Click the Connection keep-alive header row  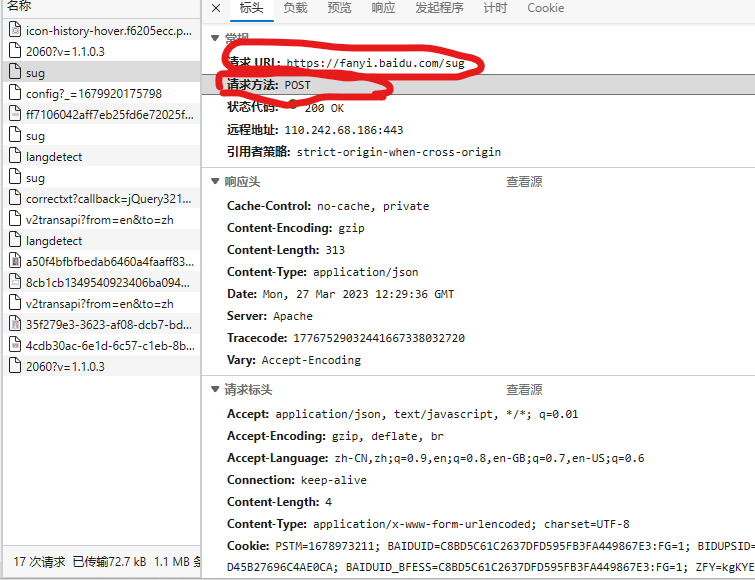297,480
